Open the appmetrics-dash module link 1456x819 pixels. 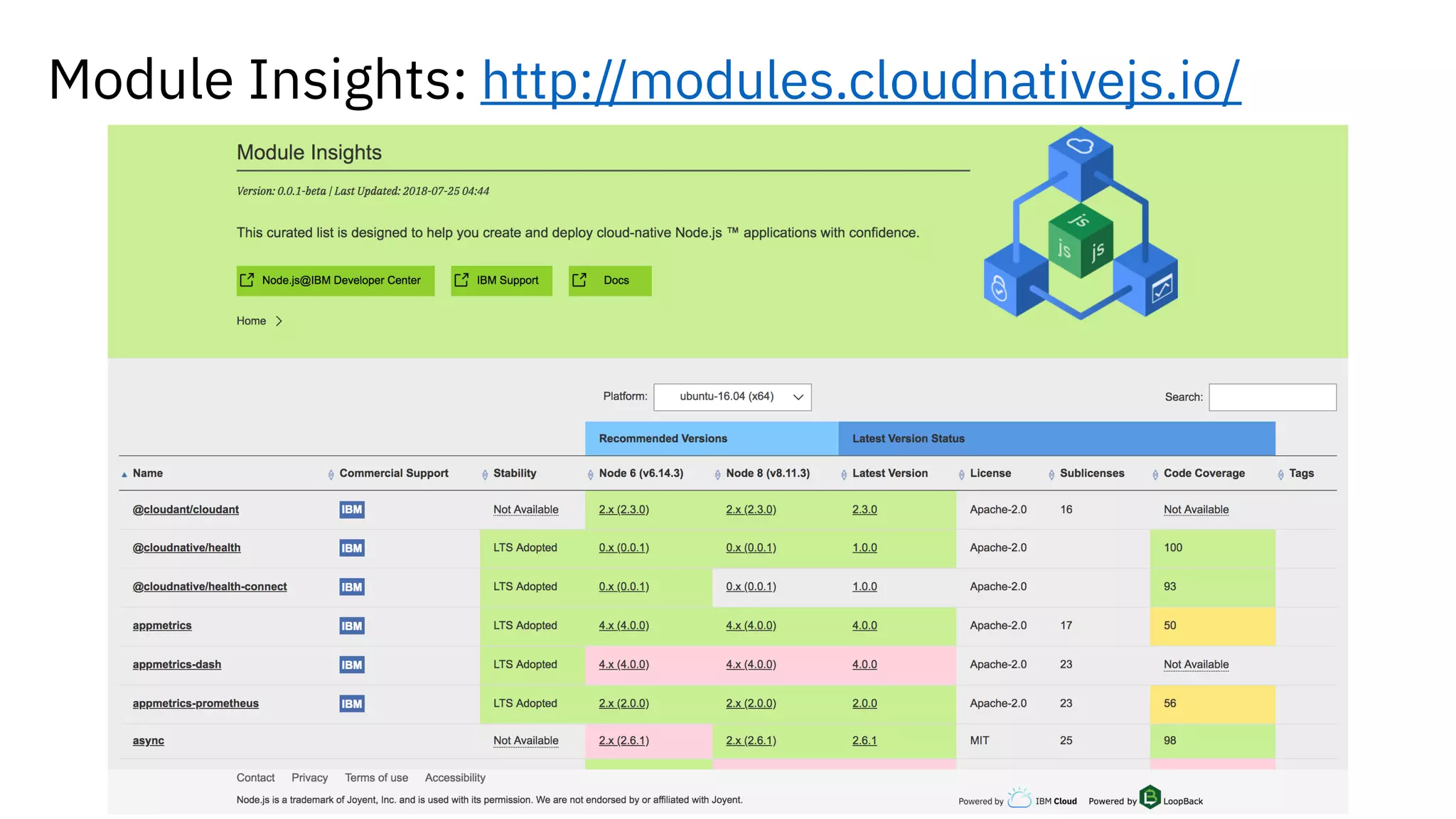coord(177,665)
